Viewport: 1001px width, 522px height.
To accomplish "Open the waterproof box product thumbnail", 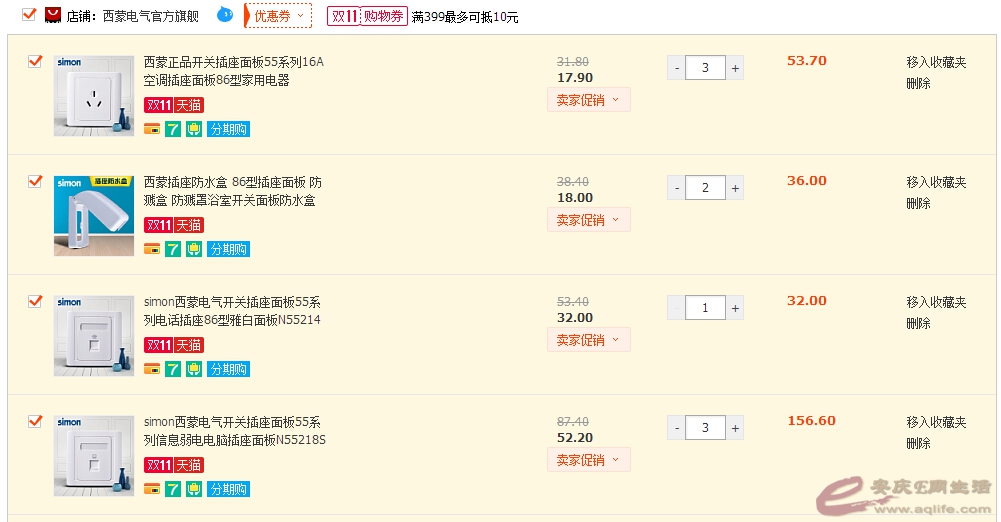I will (94, 216).
